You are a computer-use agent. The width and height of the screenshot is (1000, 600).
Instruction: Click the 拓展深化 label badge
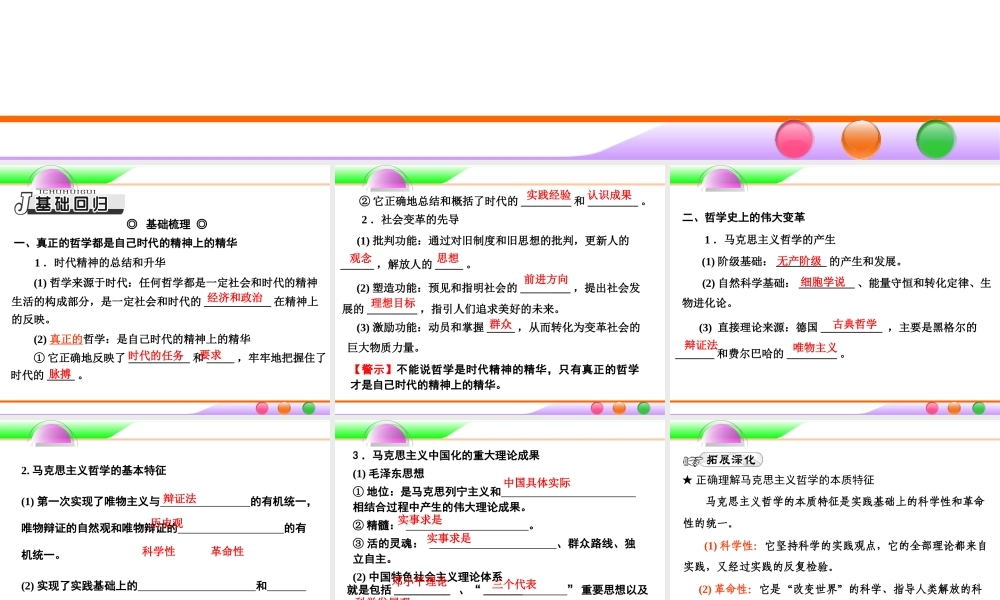click(723, 460)
